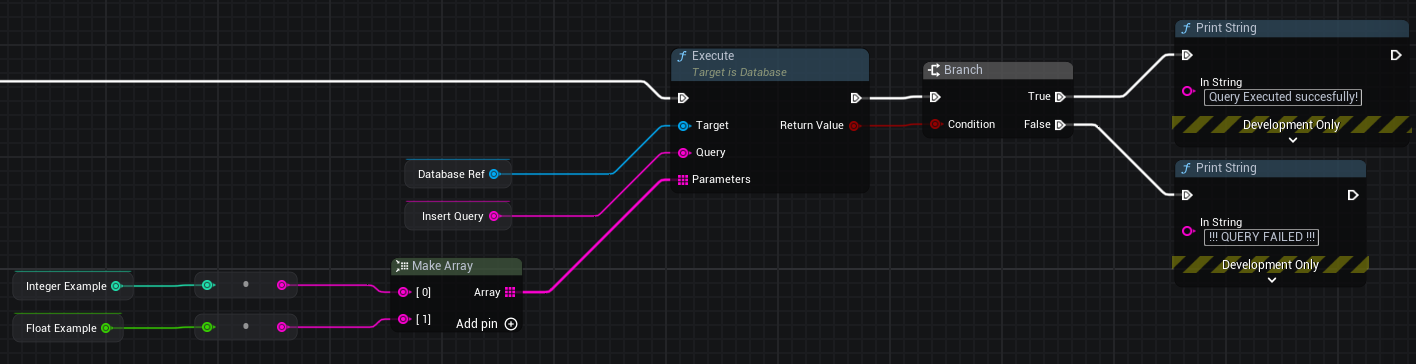1416x364 pixels.
Task: Click In String pin of top Print String
Action: tap(1188, 90)
